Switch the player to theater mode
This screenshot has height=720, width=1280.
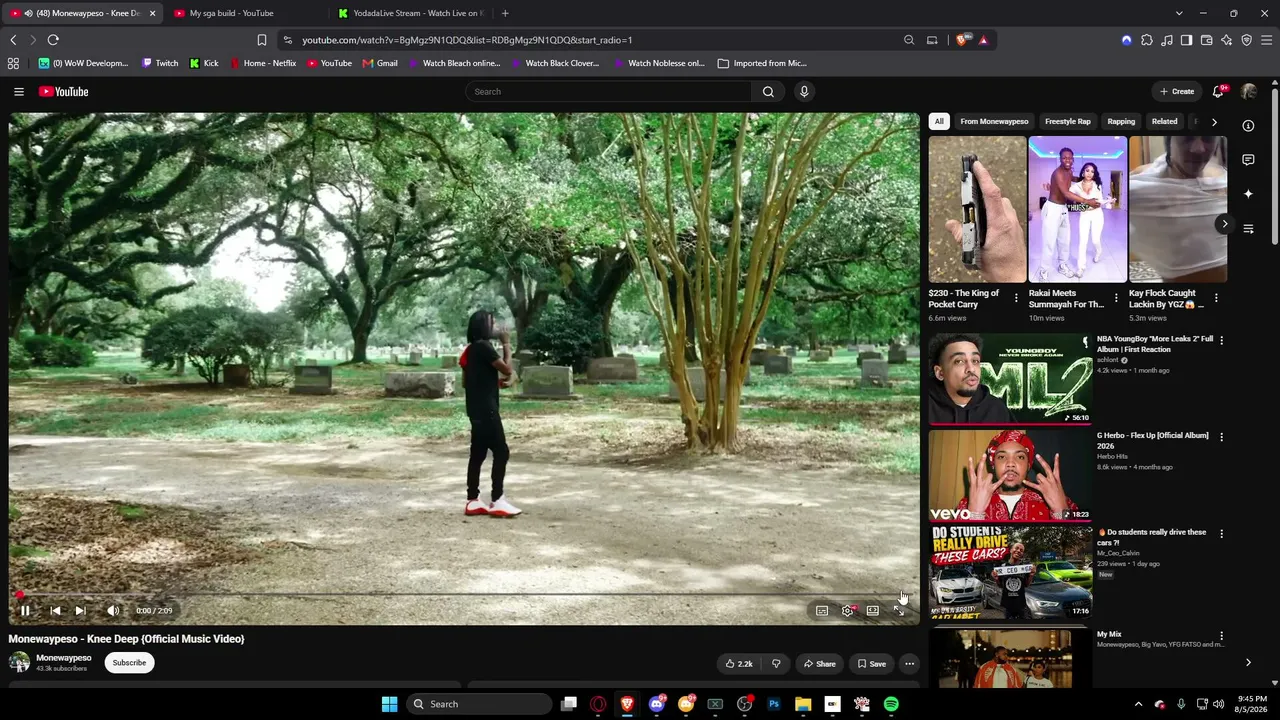click(873, 610)
